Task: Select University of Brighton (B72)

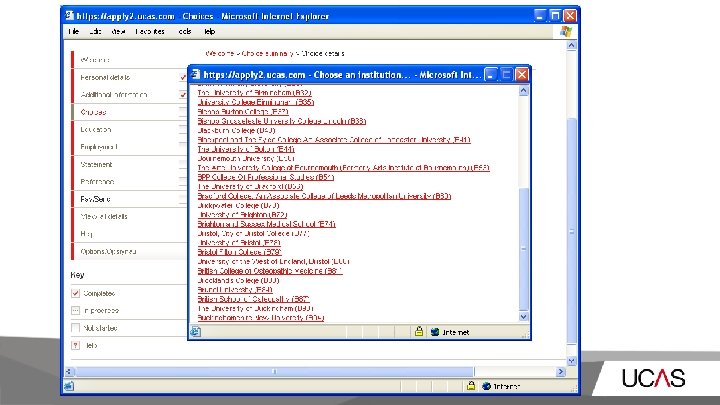Action: coord(243,214)
